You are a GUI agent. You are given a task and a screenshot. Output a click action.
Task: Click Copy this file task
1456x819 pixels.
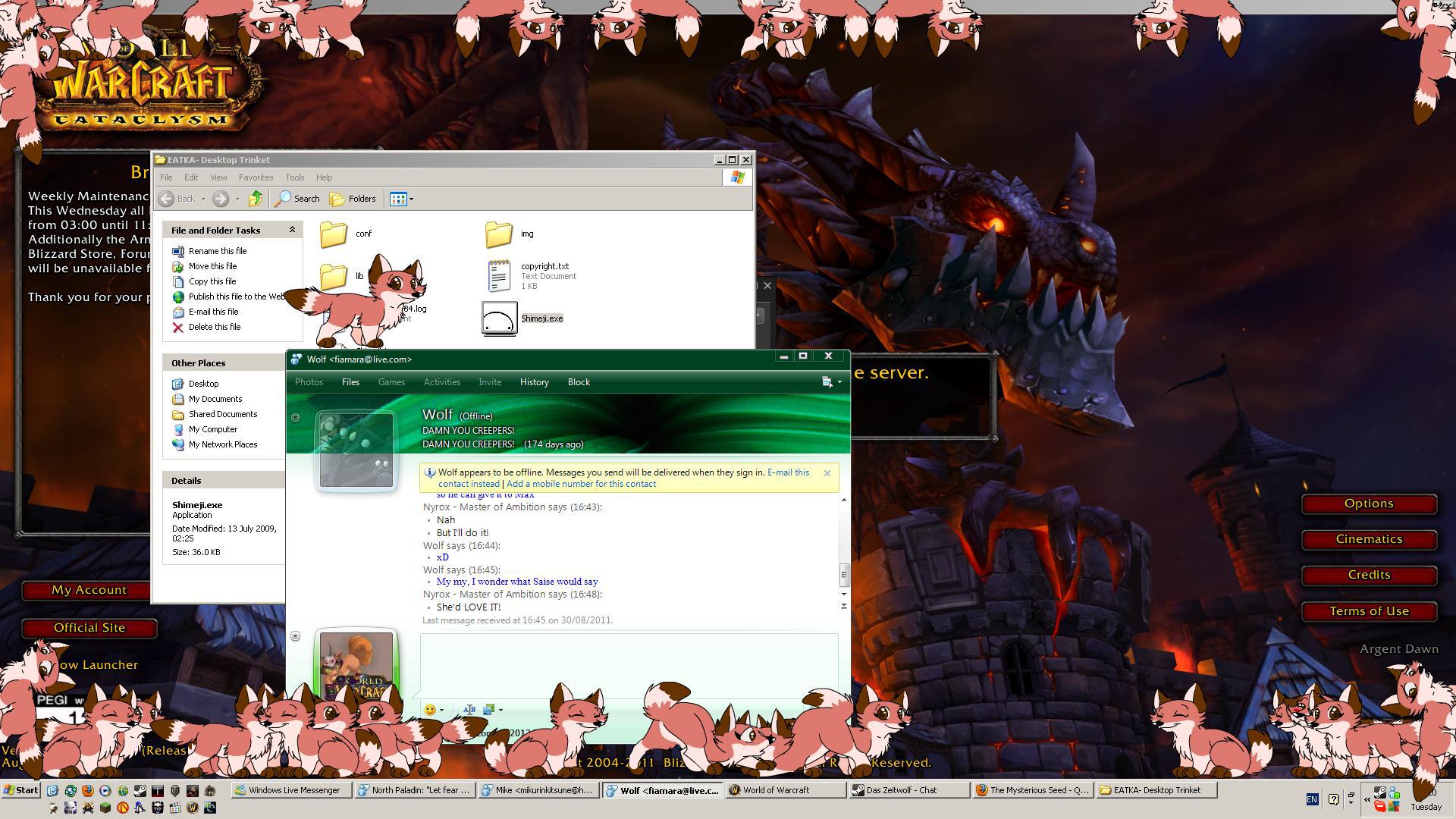tap(212, 281)
